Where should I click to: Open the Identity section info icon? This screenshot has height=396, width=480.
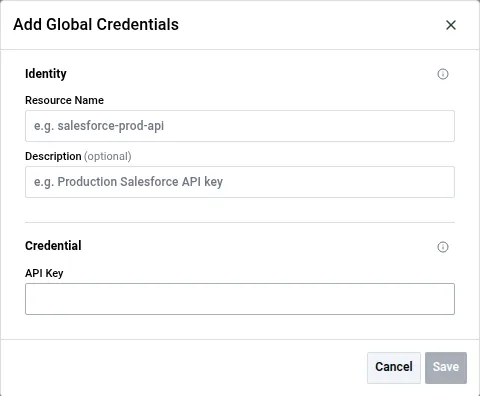[x=443, y=74]
